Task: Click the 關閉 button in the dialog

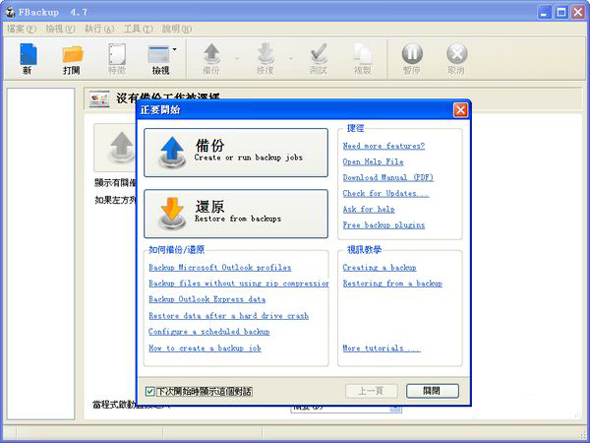Action: [x=432, y=391]
